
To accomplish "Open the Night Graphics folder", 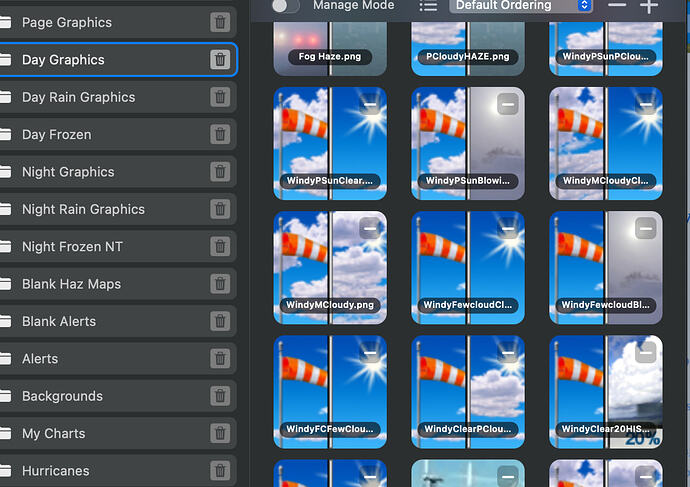I will click(117, 172).
